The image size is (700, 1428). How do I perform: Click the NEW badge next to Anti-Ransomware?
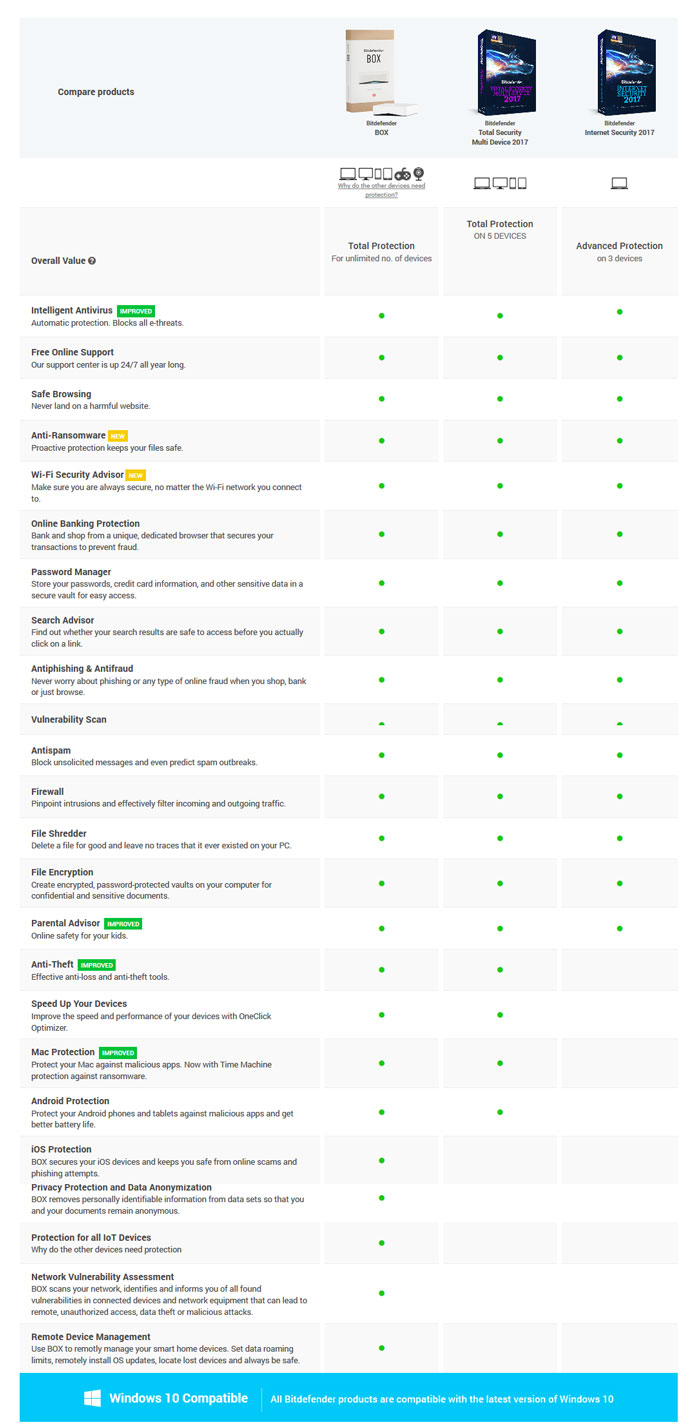pyautogui.click(x=118, y=436)
